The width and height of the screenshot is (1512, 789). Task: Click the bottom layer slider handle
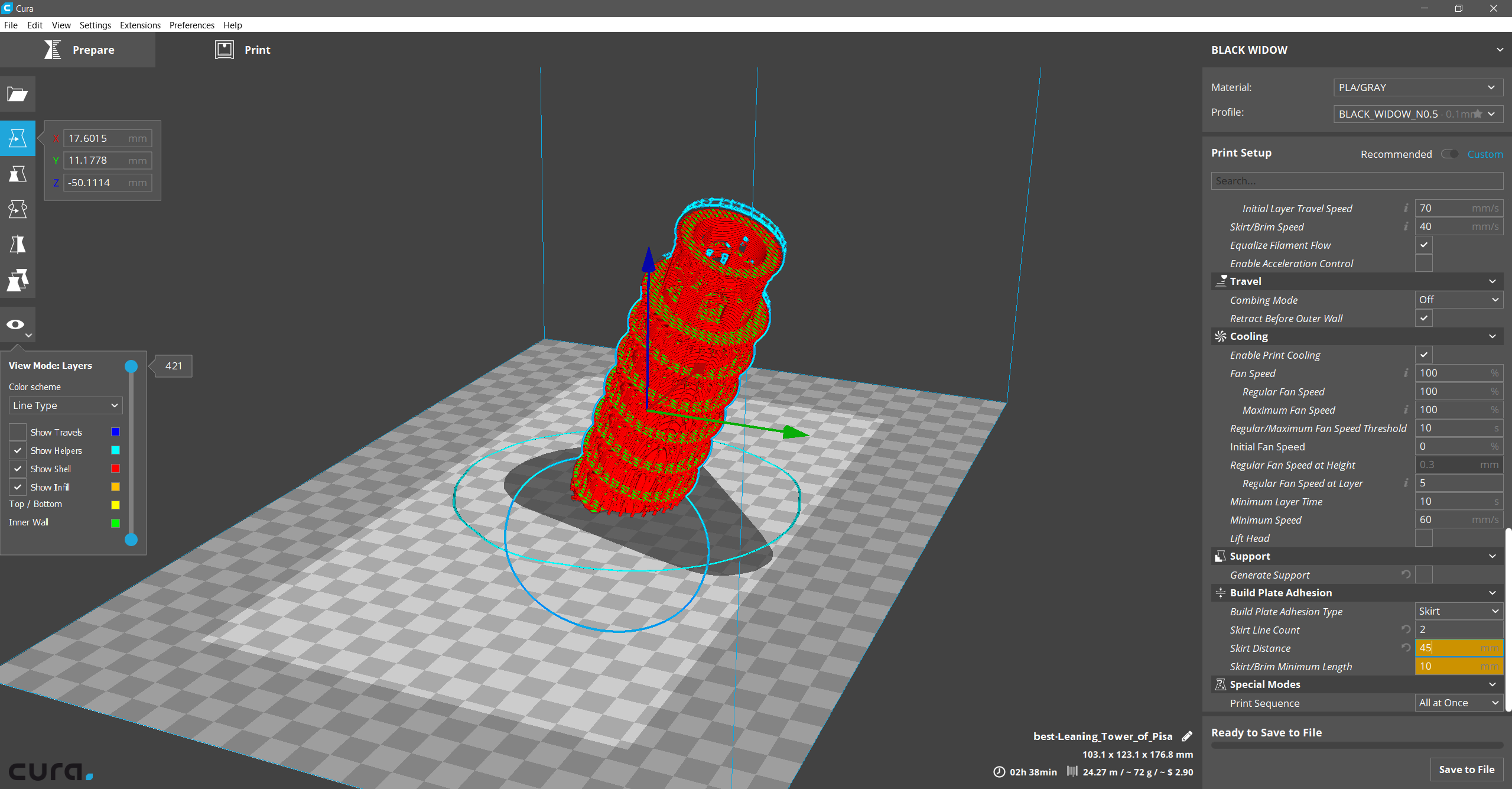131,540
